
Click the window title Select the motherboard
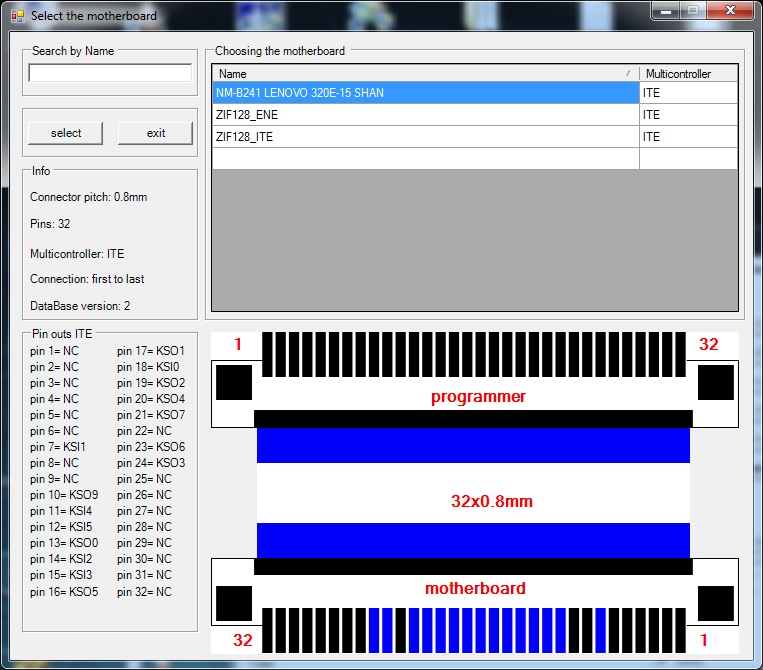click(x=94, y=16)
